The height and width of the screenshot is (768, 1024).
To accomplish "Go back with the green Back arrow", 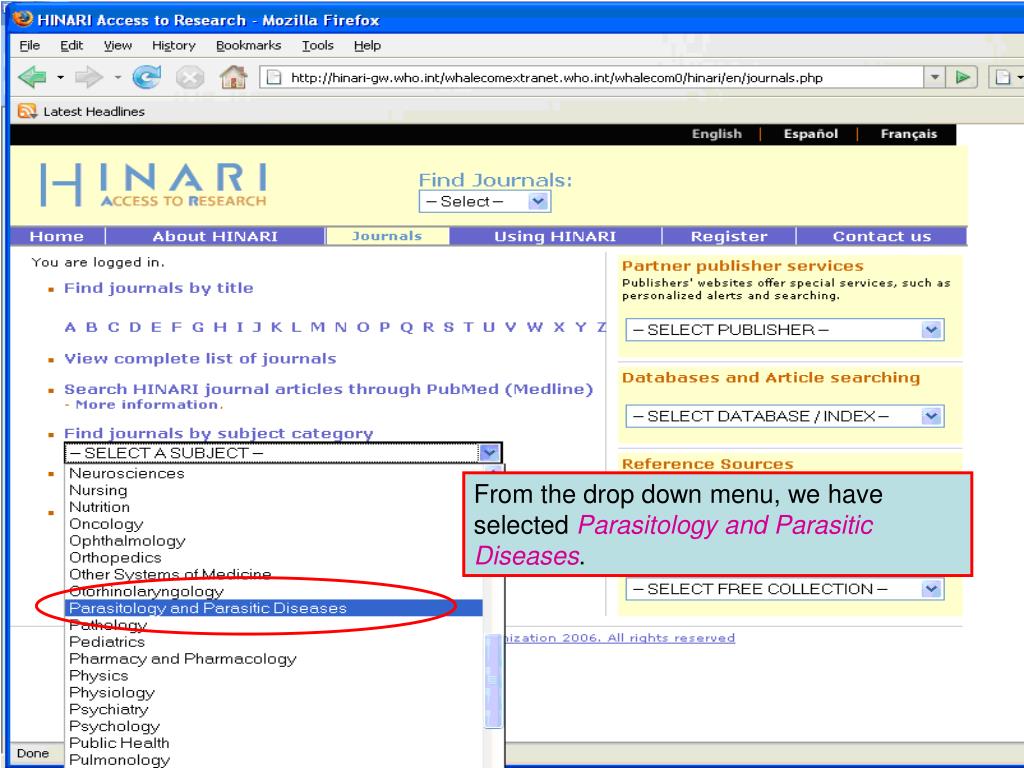I will (x=33, y=78).
